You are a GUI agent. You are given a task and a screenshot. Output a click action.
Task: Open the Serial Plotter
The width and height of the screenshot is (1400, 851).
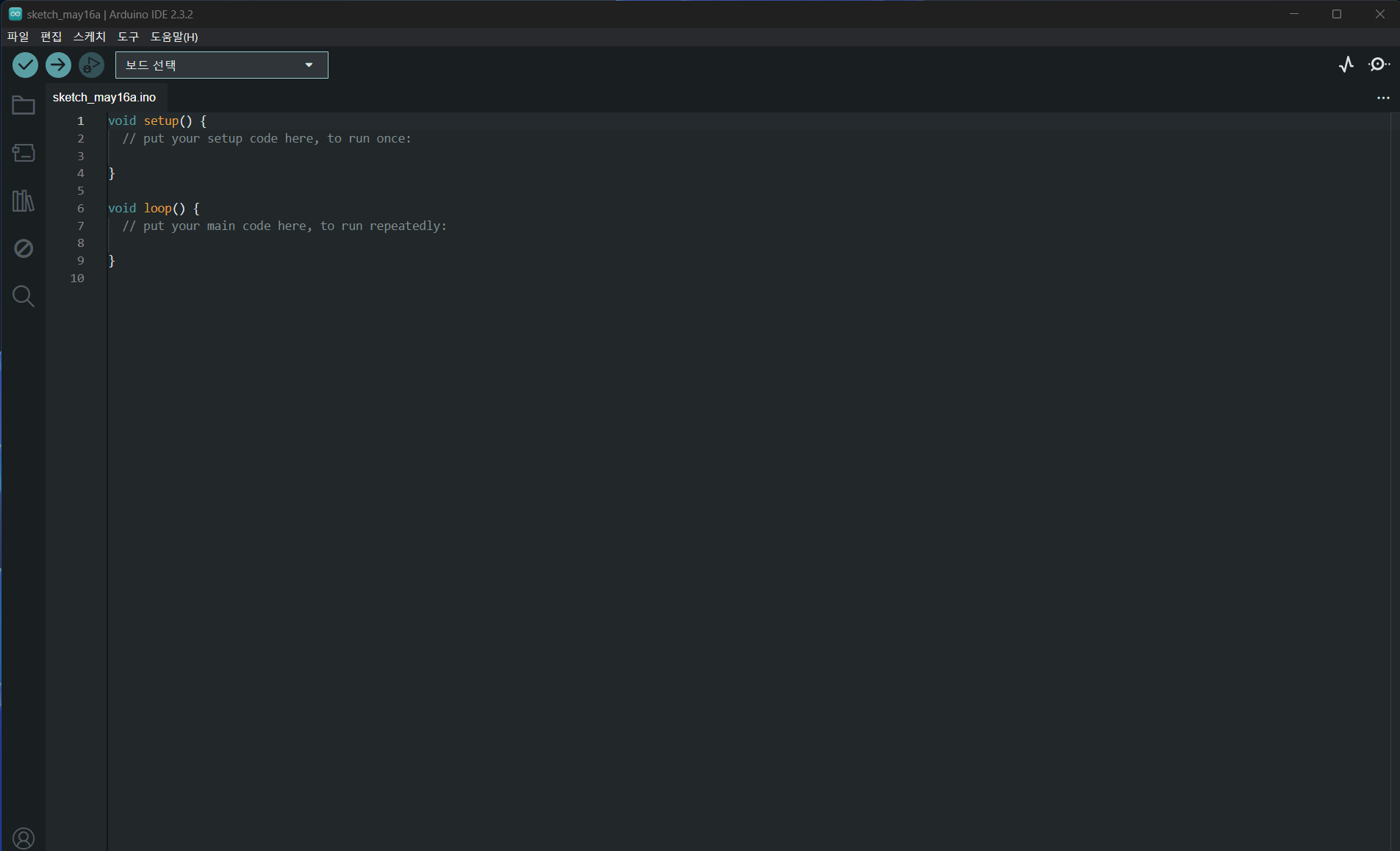click(x=1346, y=65)
